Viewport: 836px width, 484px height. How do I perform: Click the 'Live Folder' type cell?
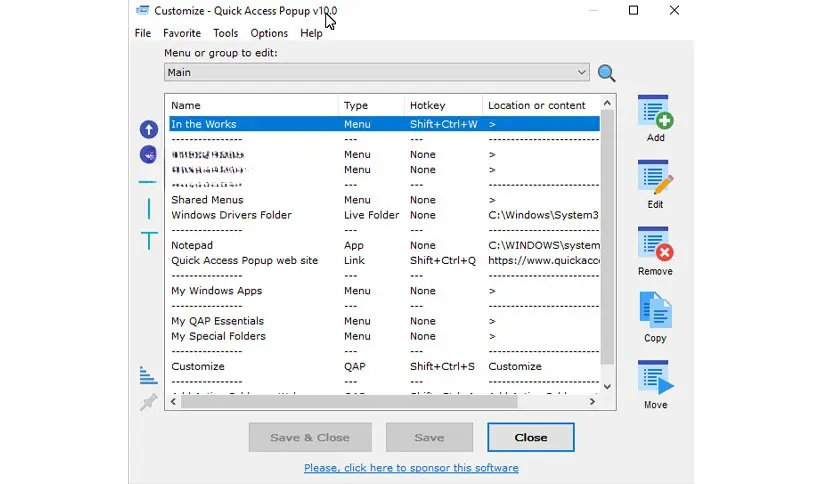(x=371, y=215)
